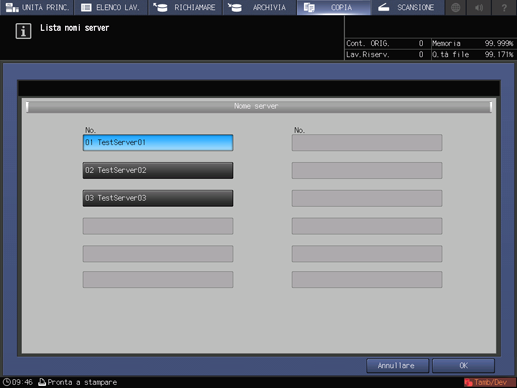Open the RICHIAMARE tab

point(185,7)
